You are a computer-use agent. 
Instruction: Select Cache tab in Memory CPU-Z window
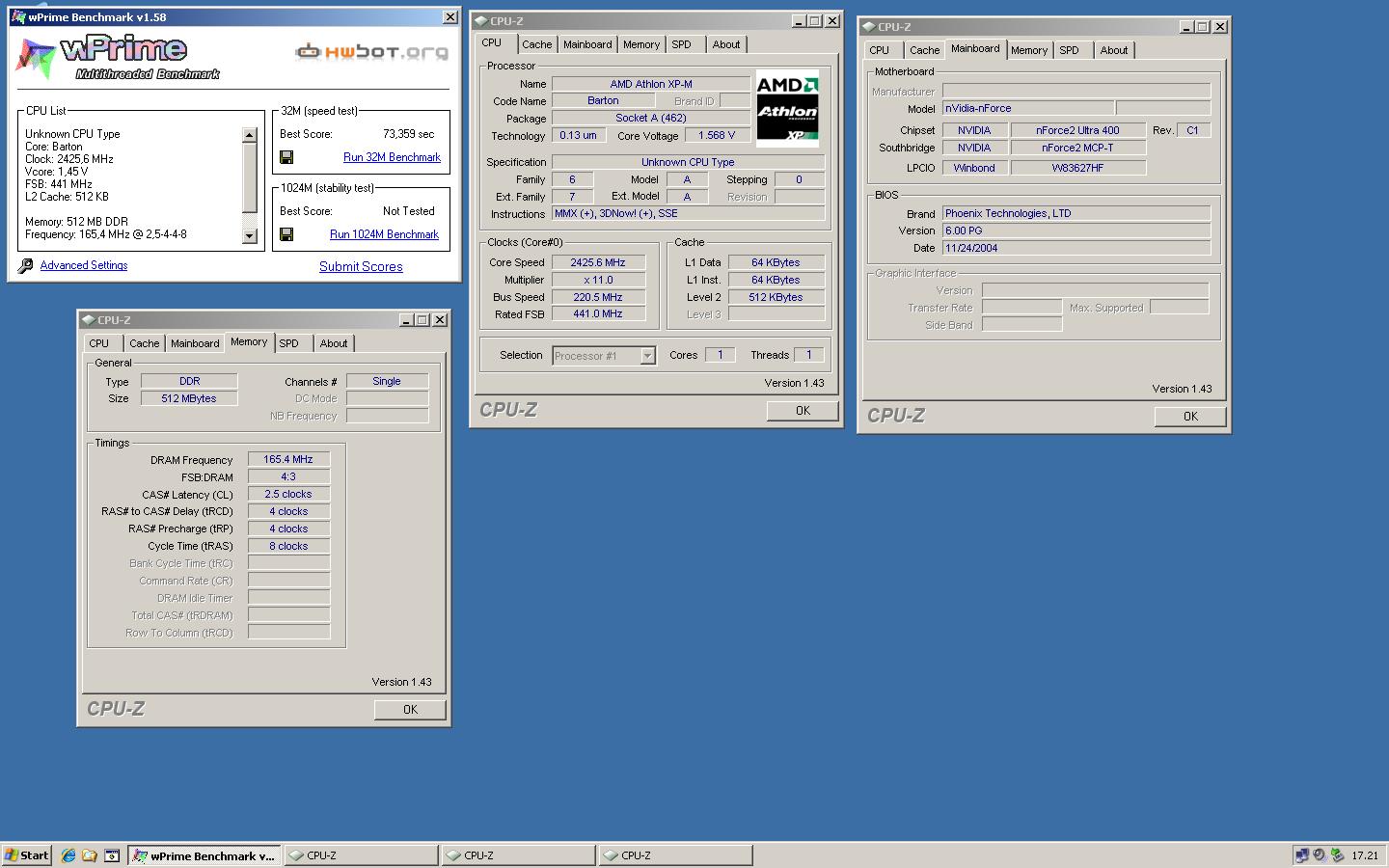tap(145, 343)
